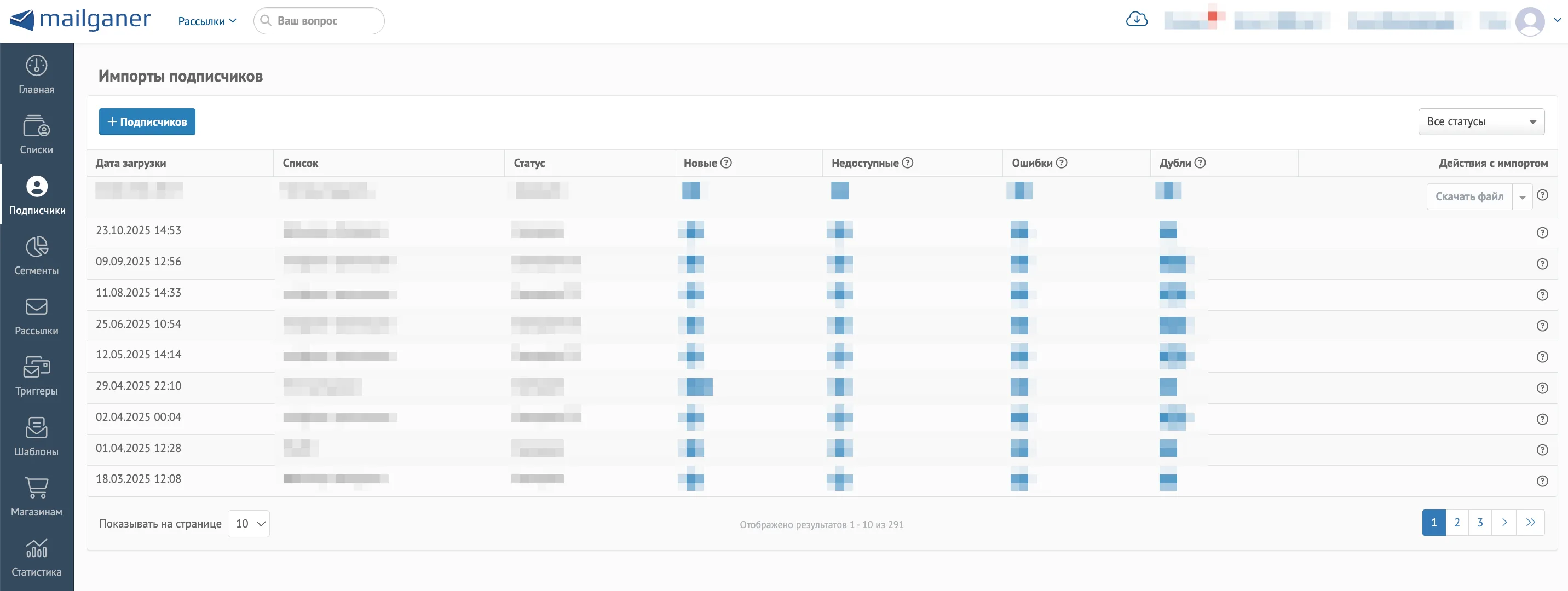
Task: Click the cloud download icon in the header
Action: 1136,20
